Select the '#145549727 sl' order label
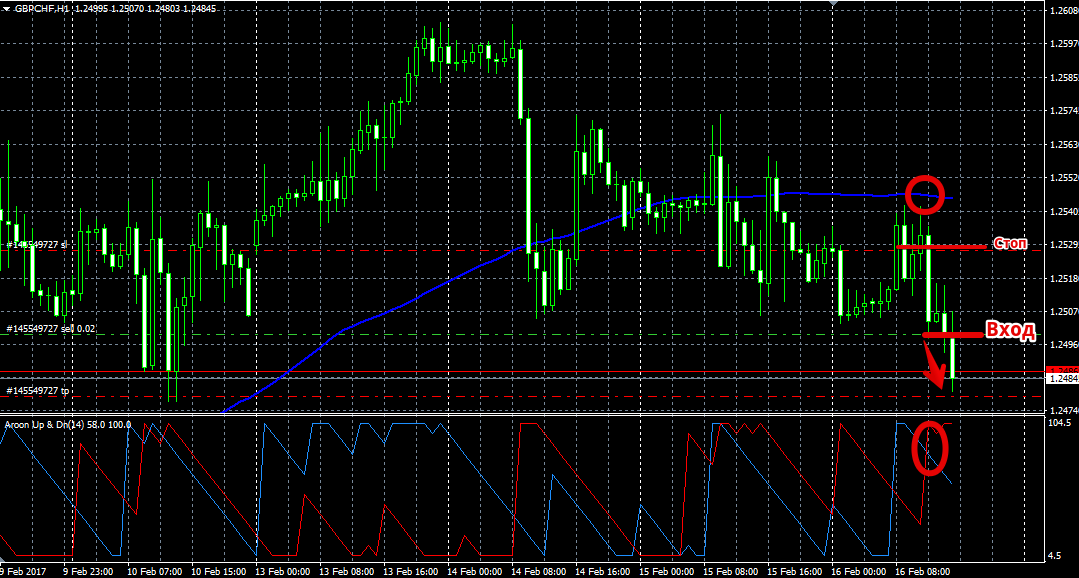1079x578 pixels. (x=36, y=244)
